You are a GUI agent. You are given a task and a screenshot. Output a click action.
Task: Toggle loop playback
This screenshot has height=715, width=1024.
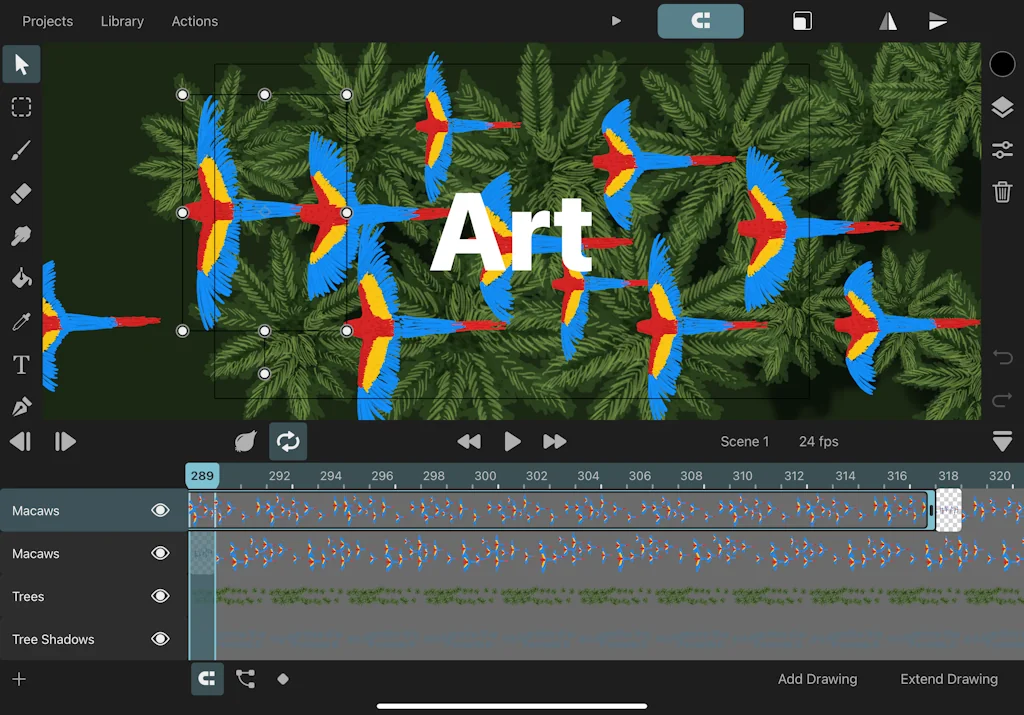pos(288,441)
